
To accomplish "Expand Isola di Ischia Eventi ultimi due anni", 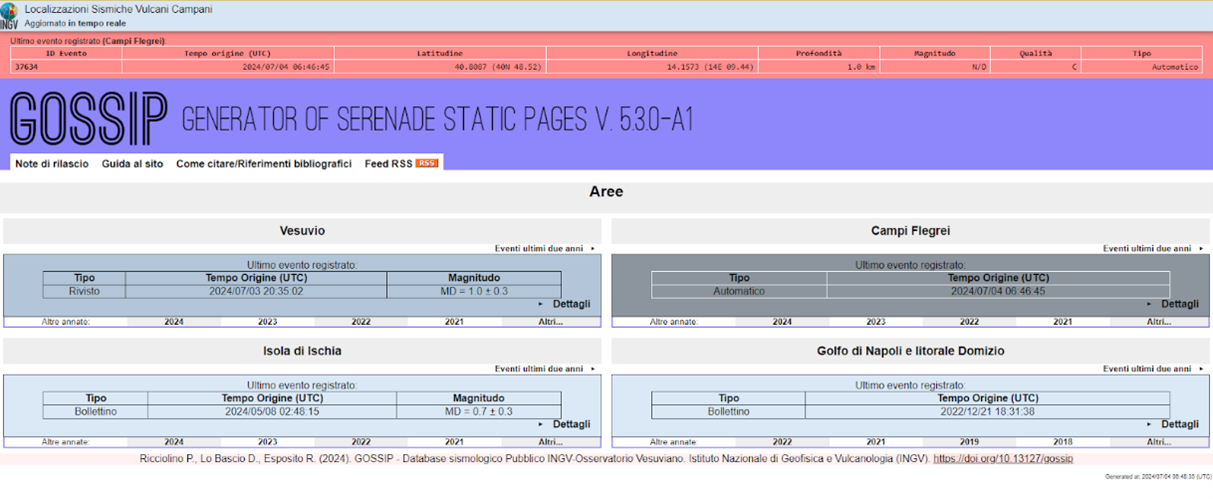I will click(545, 368).
